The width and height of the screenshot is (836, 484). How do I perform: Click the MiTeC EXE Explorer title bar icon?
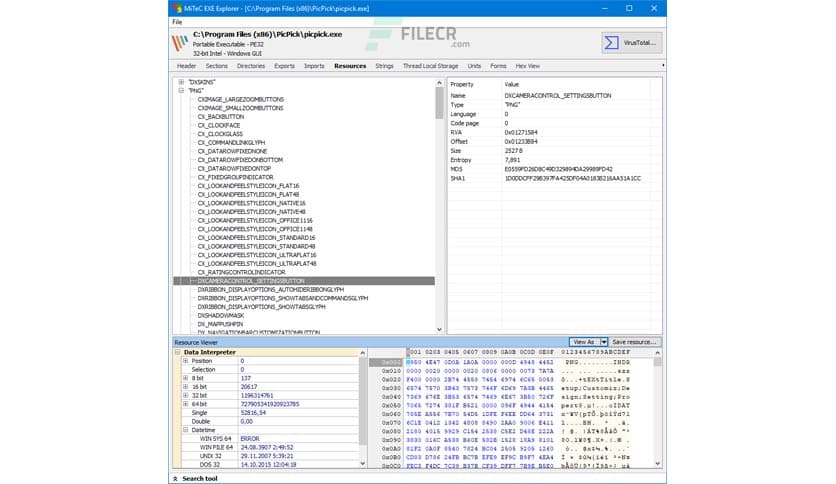click(x=177, y=8)
